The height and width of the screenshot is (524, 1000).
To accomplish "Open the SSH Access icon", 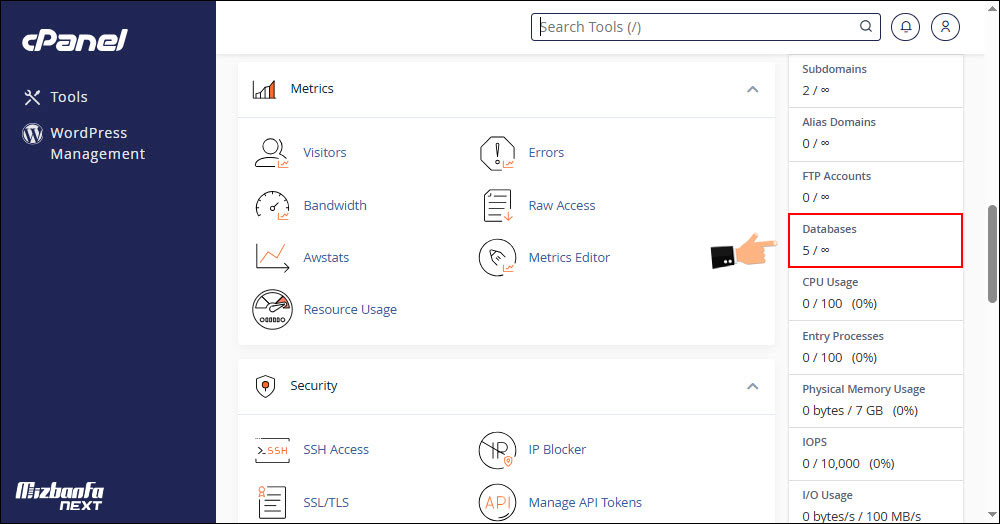I will tap(271, 450).
